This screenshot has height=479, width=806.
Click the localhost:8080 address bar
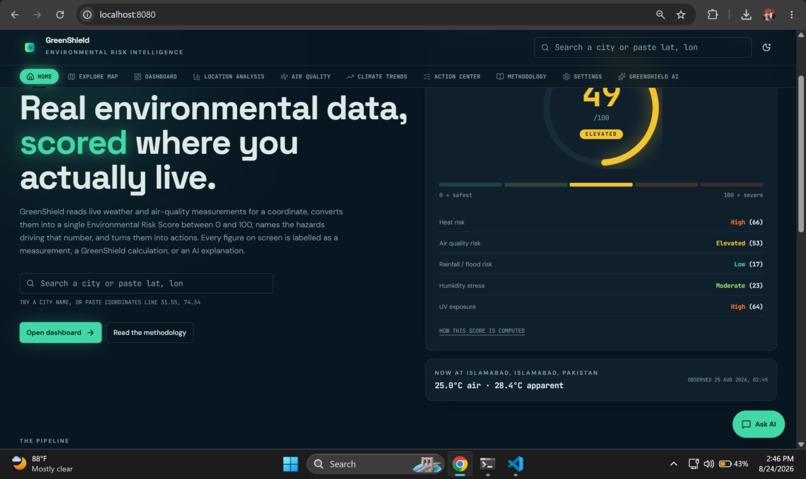coord(127,14)
